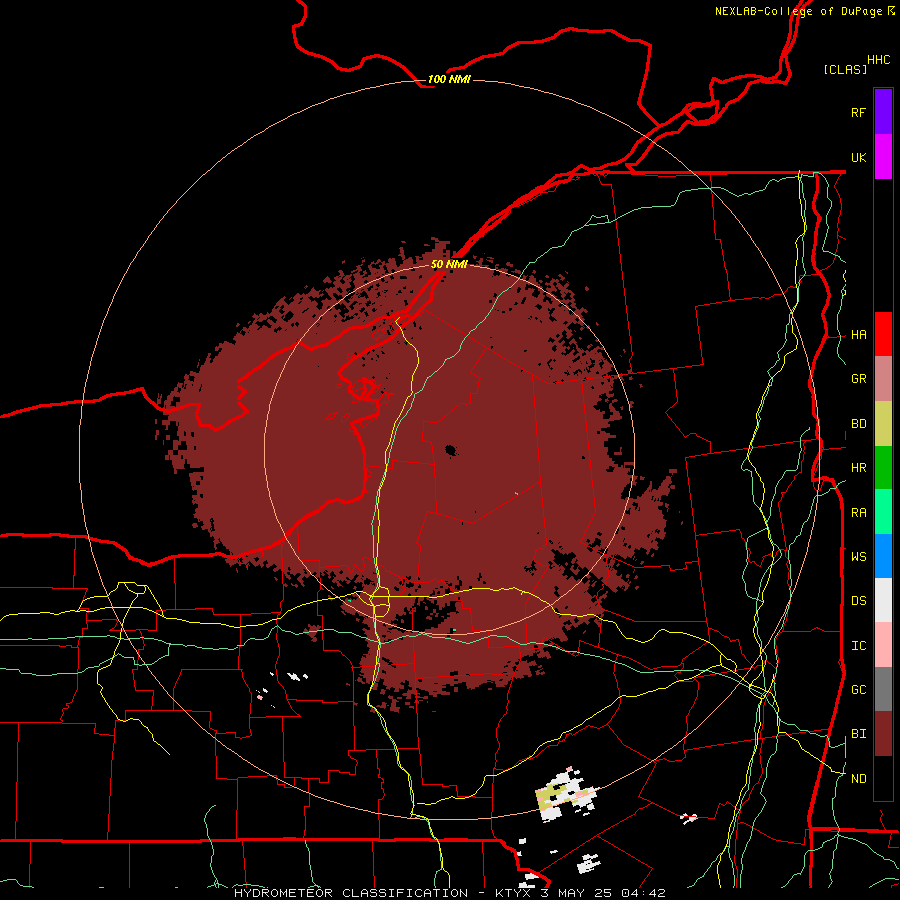900x900 pixels.
Task: Click the [CLAS] unit label
Action: click(845, 69)
